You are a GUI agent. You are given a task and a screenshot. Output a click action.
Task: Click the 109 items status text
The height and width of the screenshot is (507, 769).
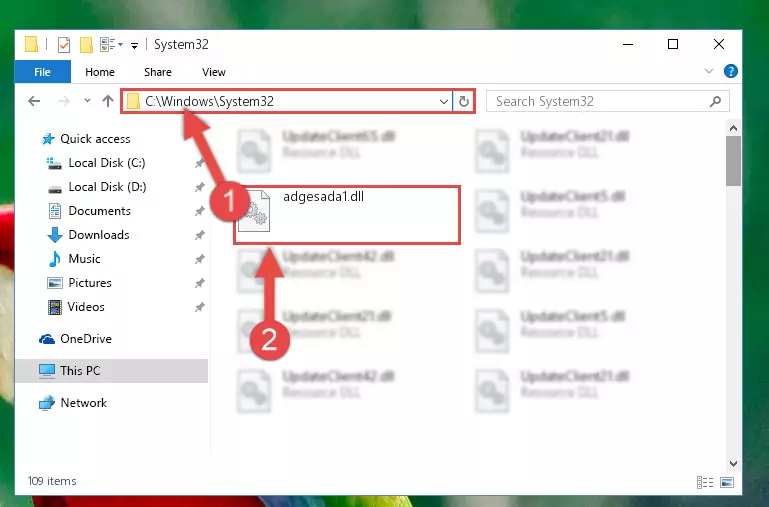52,481
